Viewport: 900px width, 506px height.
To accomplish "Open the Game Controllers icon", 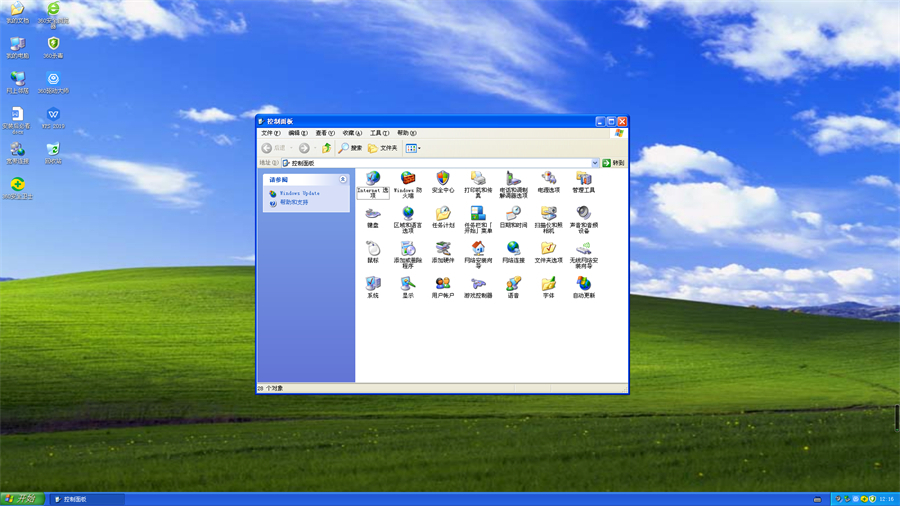I will click(x=478, y=287).
